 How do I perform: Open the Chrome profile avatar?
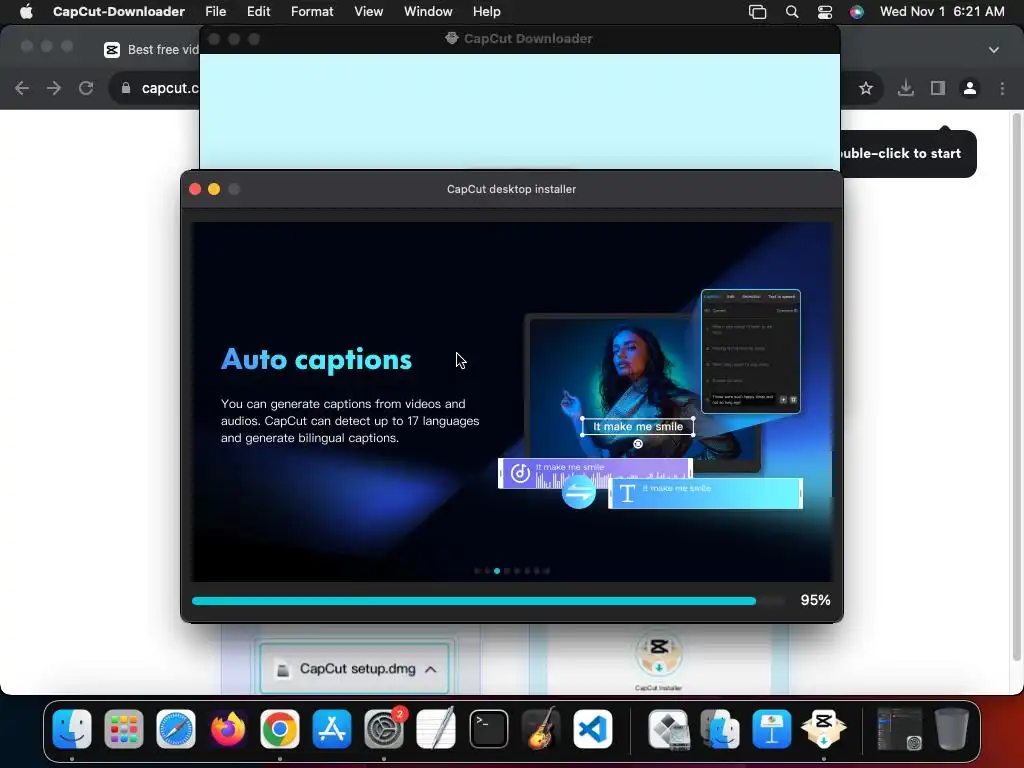[970, 88]
